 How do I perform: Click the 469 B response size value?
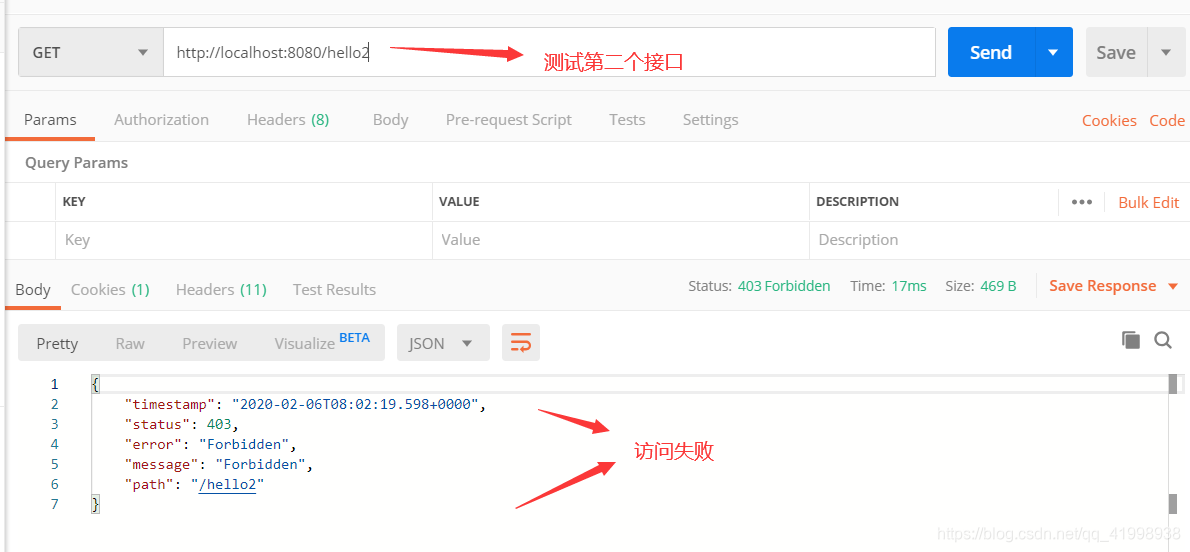998,286
